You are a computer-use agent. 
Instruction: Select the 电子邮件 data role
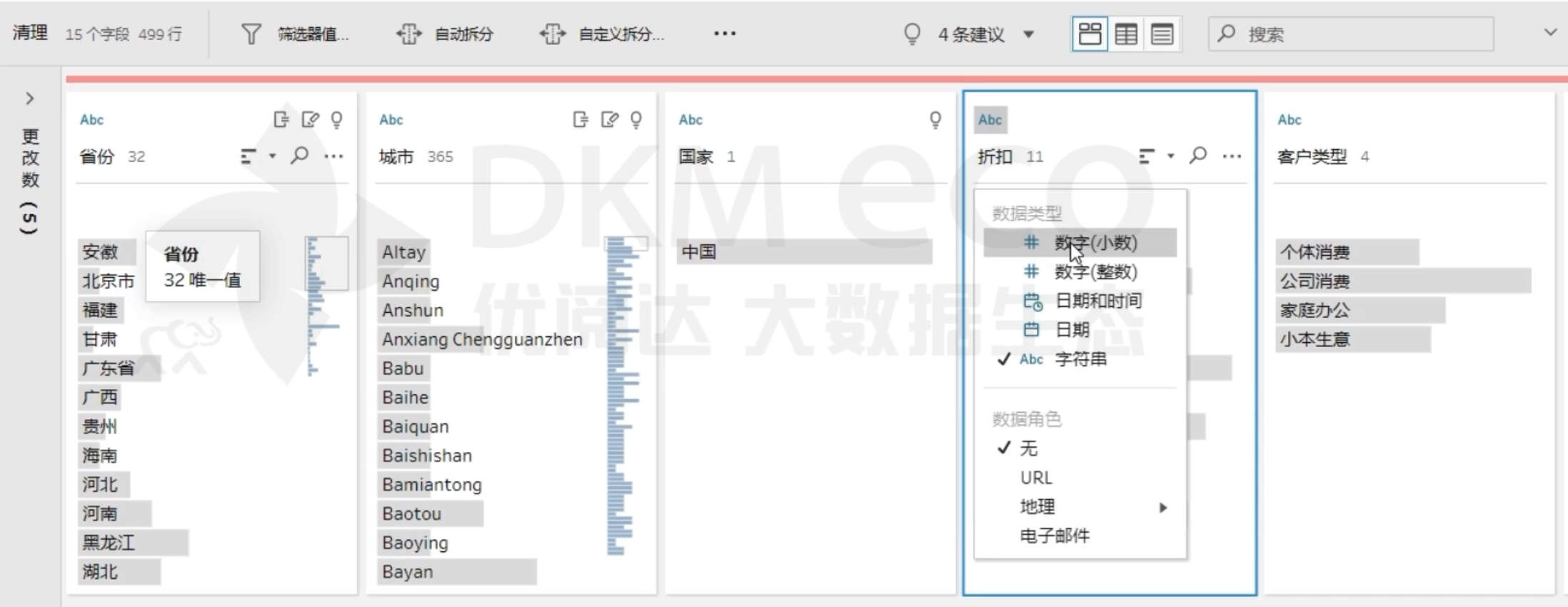click(x=1054, y=536)
